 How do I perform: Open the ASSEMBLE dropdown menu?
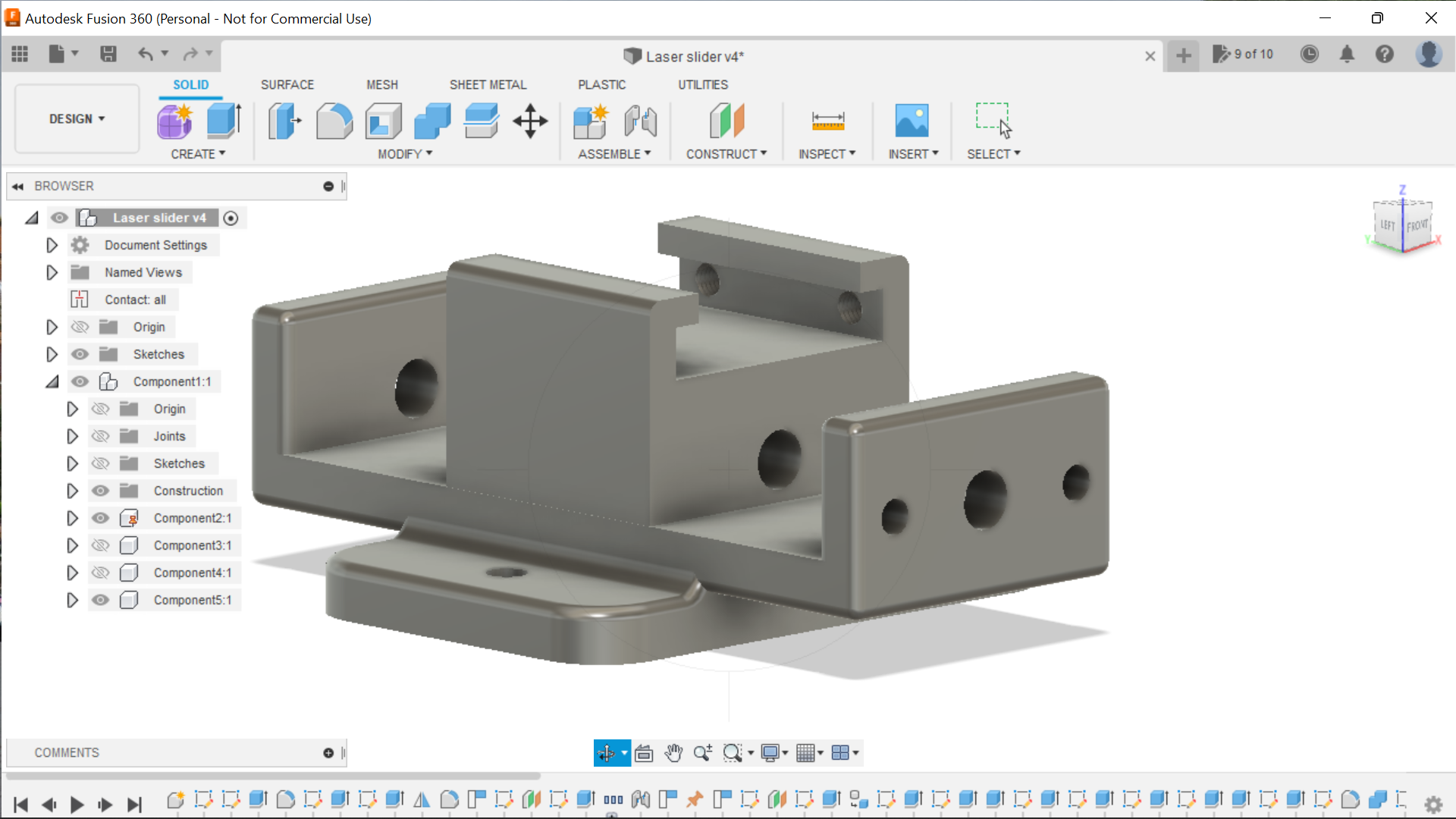[614, 154]
